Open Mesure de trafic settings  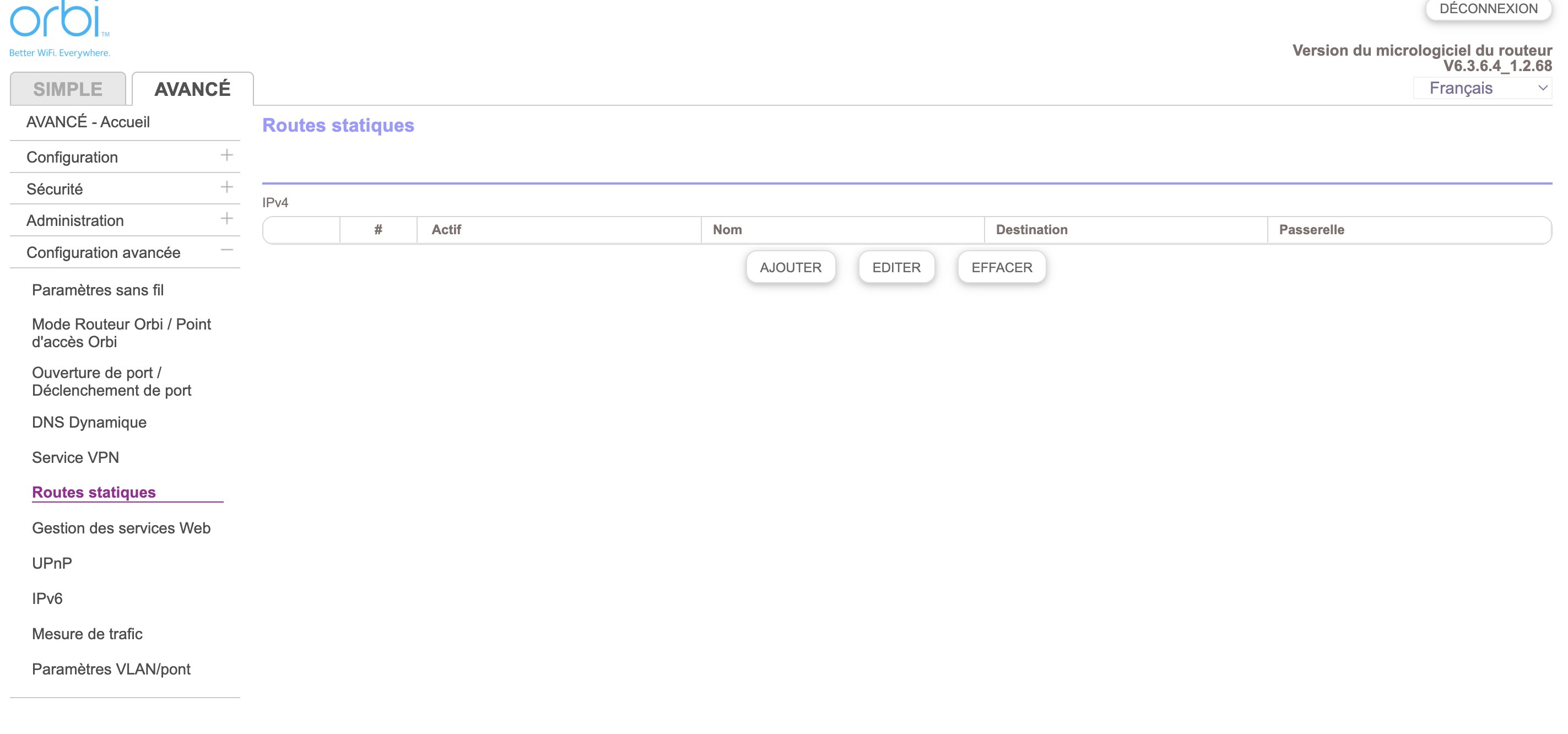87,633
